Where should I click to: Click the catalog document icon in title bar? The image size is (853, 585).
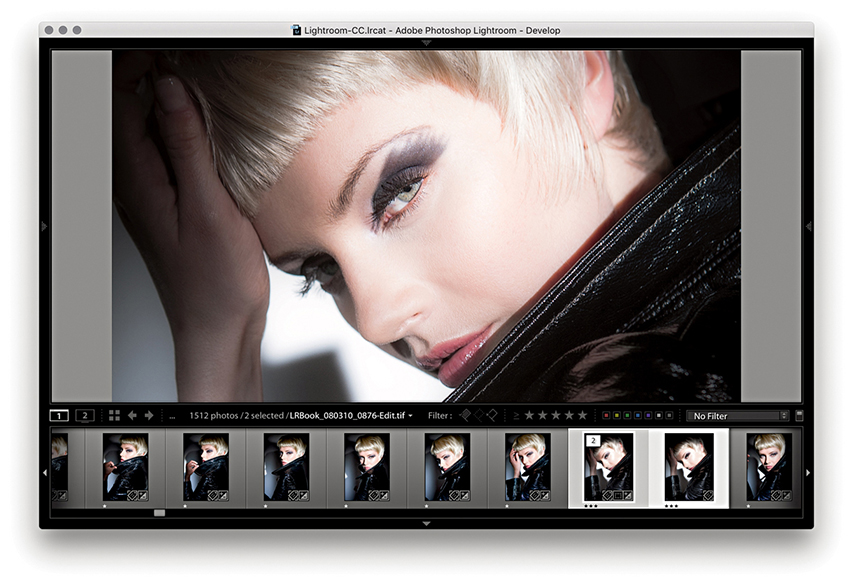pyautogui.click(x=296, y=30)
